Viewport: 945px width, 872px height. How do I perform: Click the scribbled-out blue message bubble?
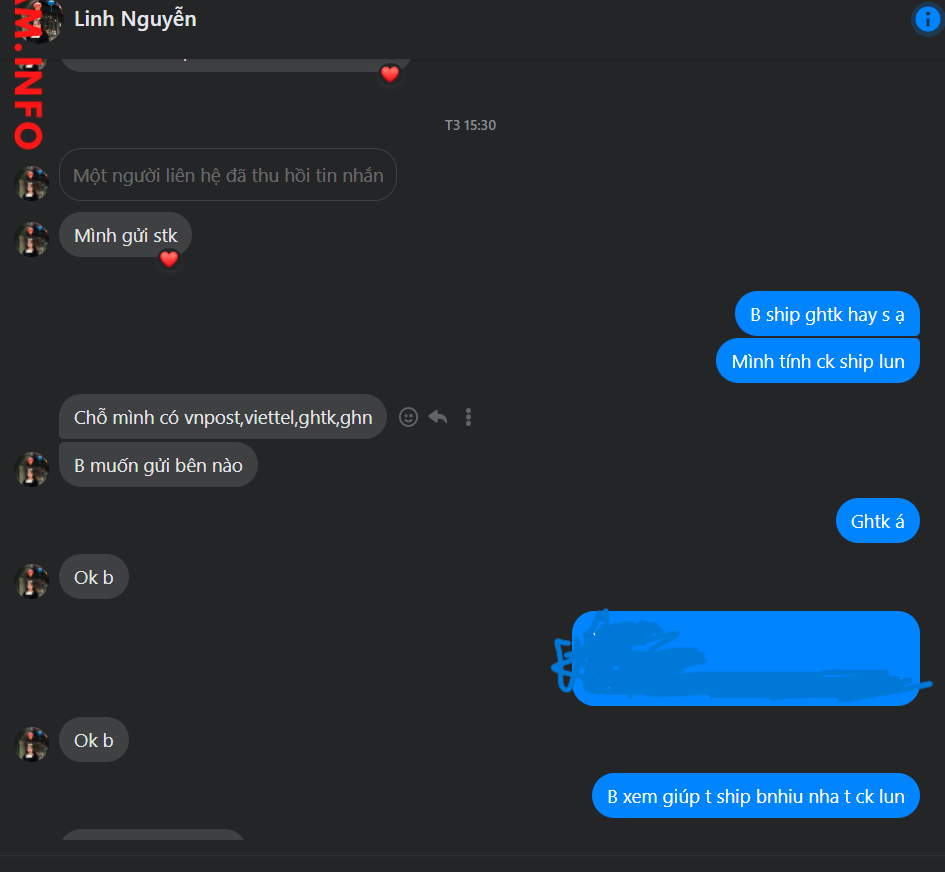746,658
